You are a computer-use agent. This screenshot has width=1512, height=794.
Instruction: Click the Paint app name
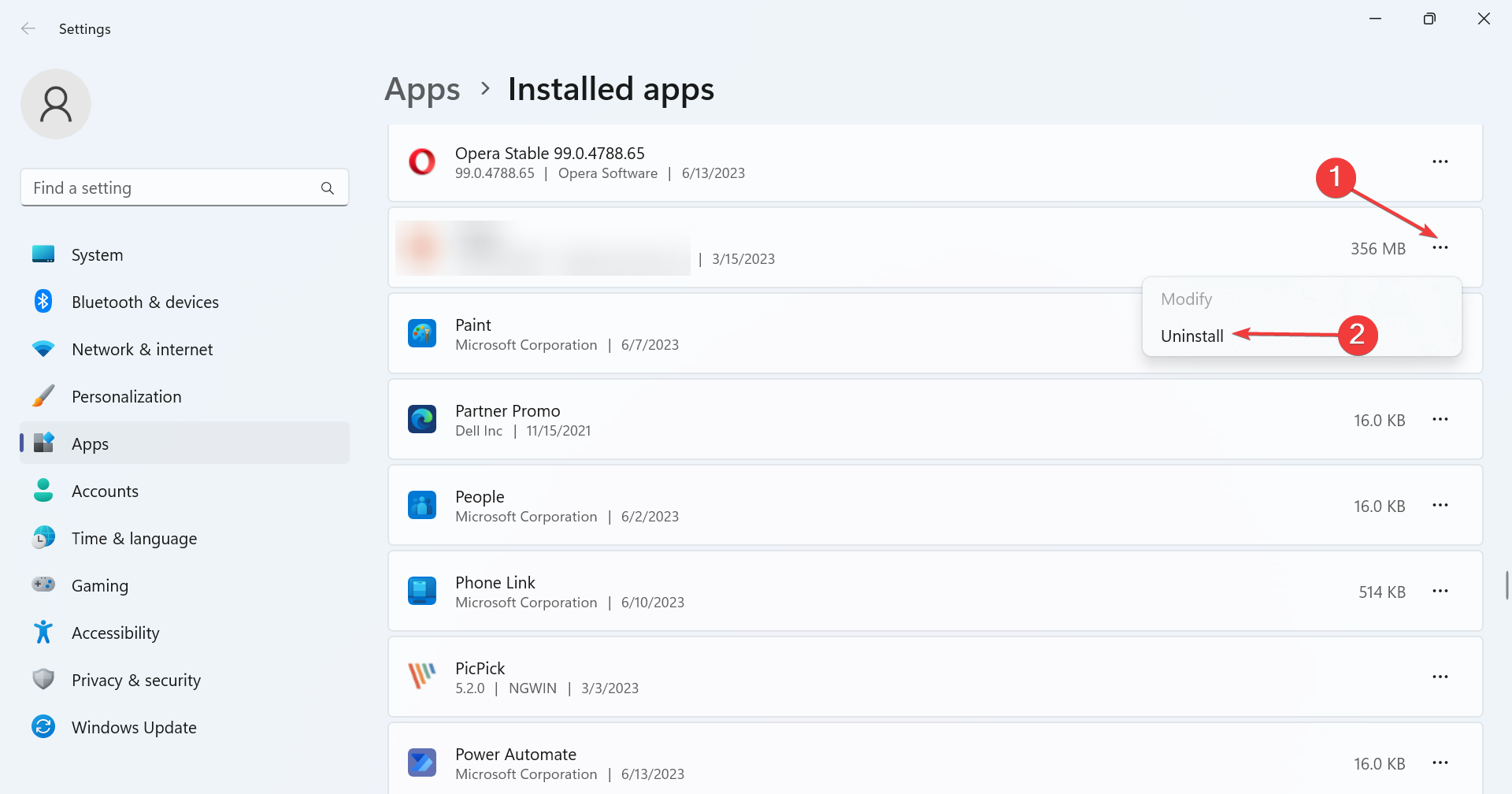click(472, 325)
